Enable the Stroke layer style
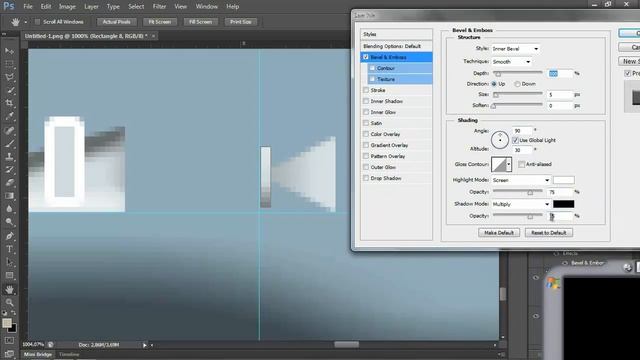The width and height of the screenshot is (640, 360). click(366, 90)
